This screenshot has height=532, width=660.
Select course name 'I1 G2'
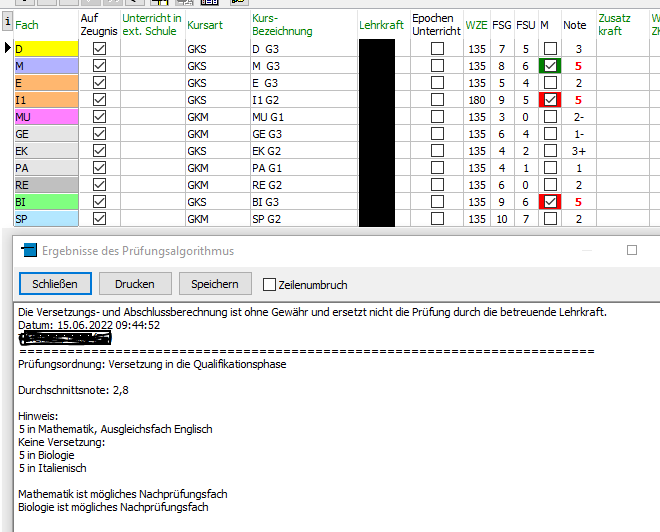266,100
